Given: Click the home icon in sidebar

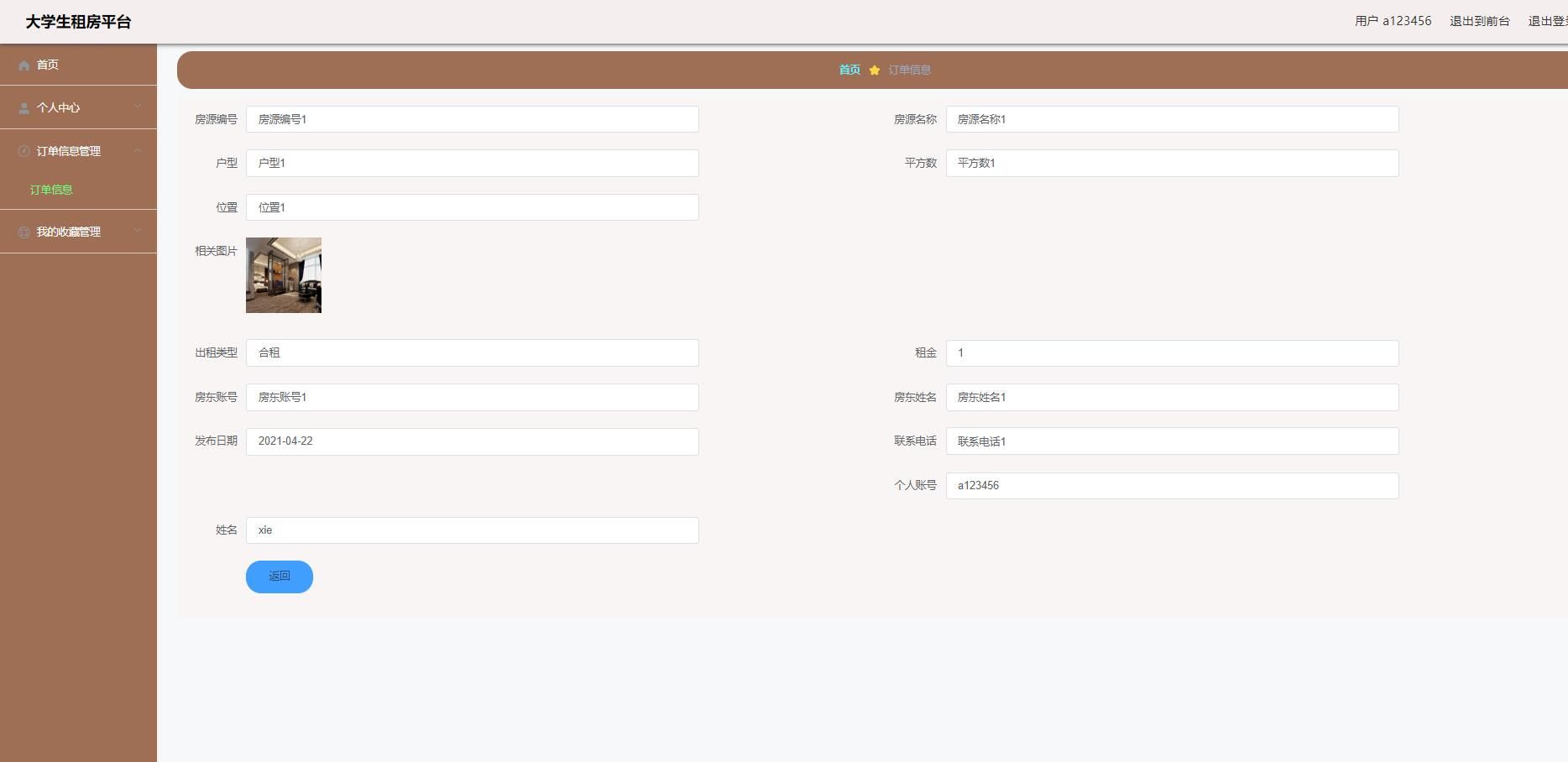Looking at the screenshot, I should point(24,65).
